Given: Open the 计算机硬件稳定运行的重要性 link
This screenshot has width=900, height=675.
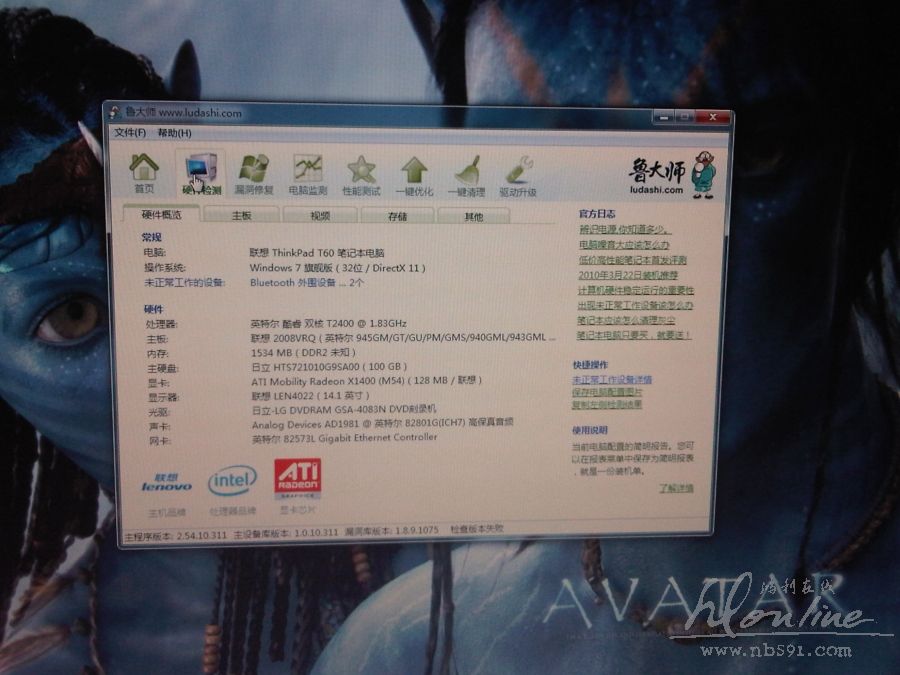Looking at the screenshot, I should (x=635, y=290).
